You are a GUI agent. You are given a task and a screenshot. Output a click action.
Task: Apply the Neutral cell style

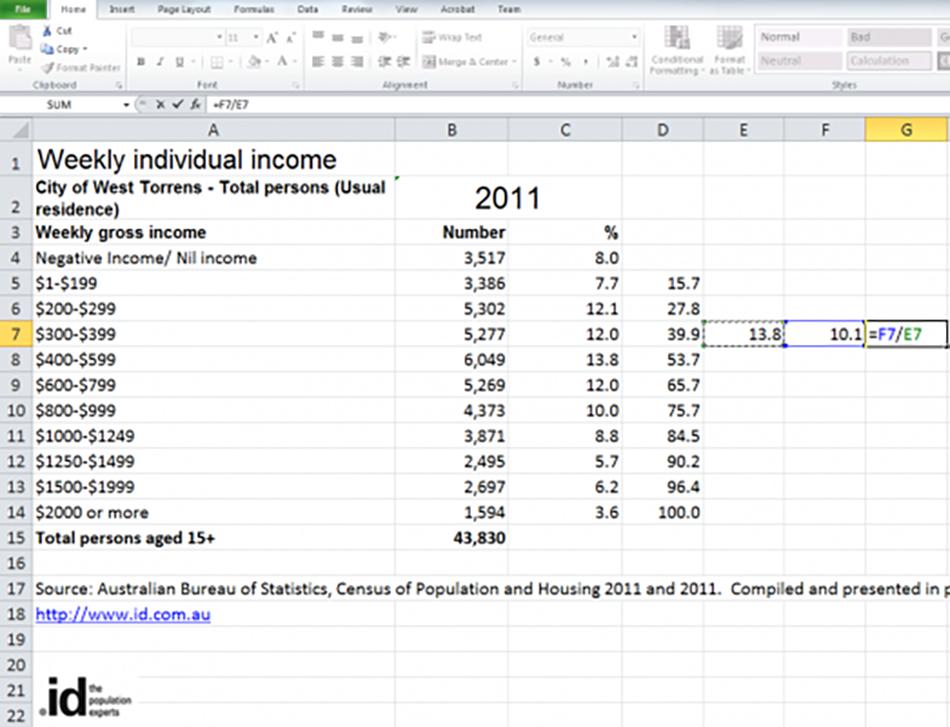coord(799,61)
